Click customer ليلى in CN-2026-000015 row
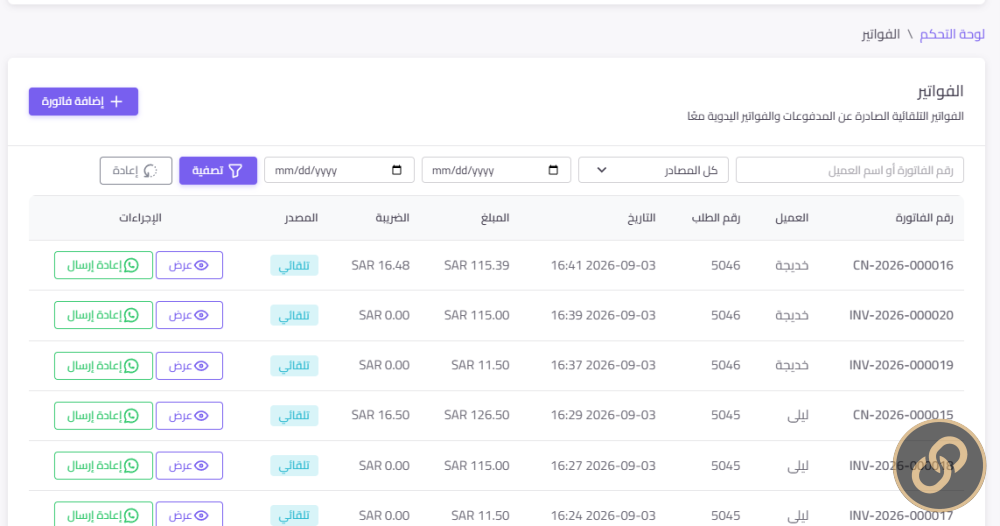This screenshot has width=1000, height=526. pos(798,415)
